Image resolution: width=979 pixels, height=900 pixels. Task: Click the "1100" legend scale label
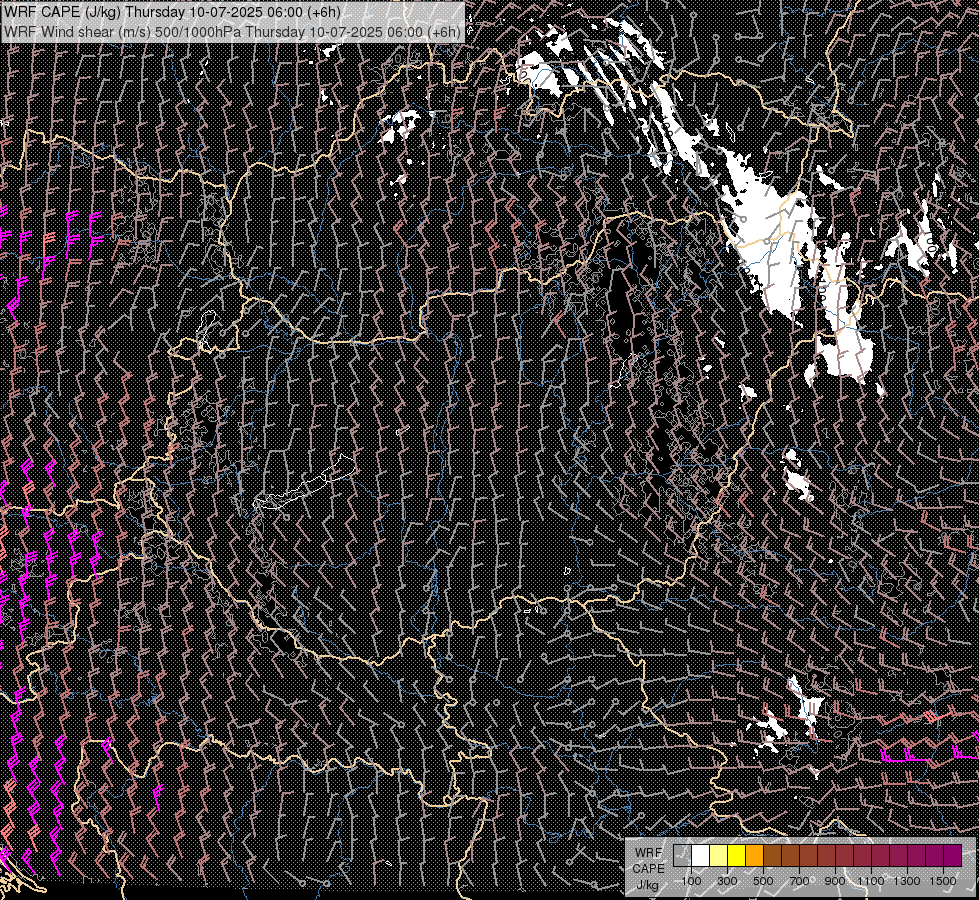pos(870,881)
